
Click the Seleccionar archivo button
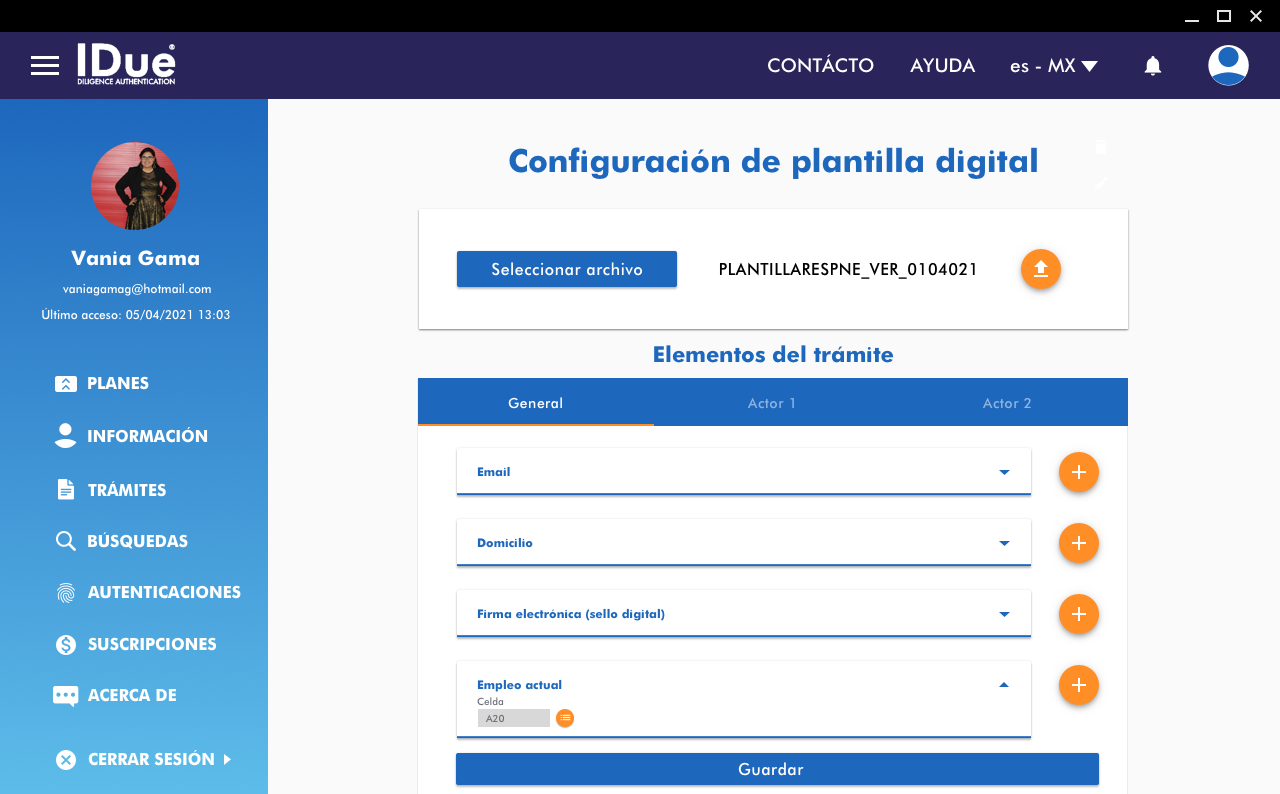click(566, 270)
